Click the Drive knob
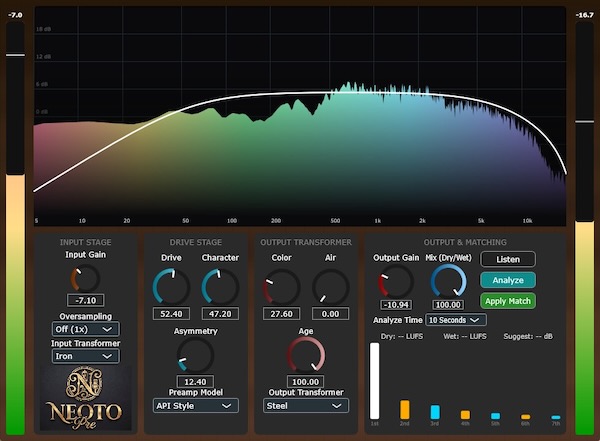This screenshot has height=441, width=600. 171,287
